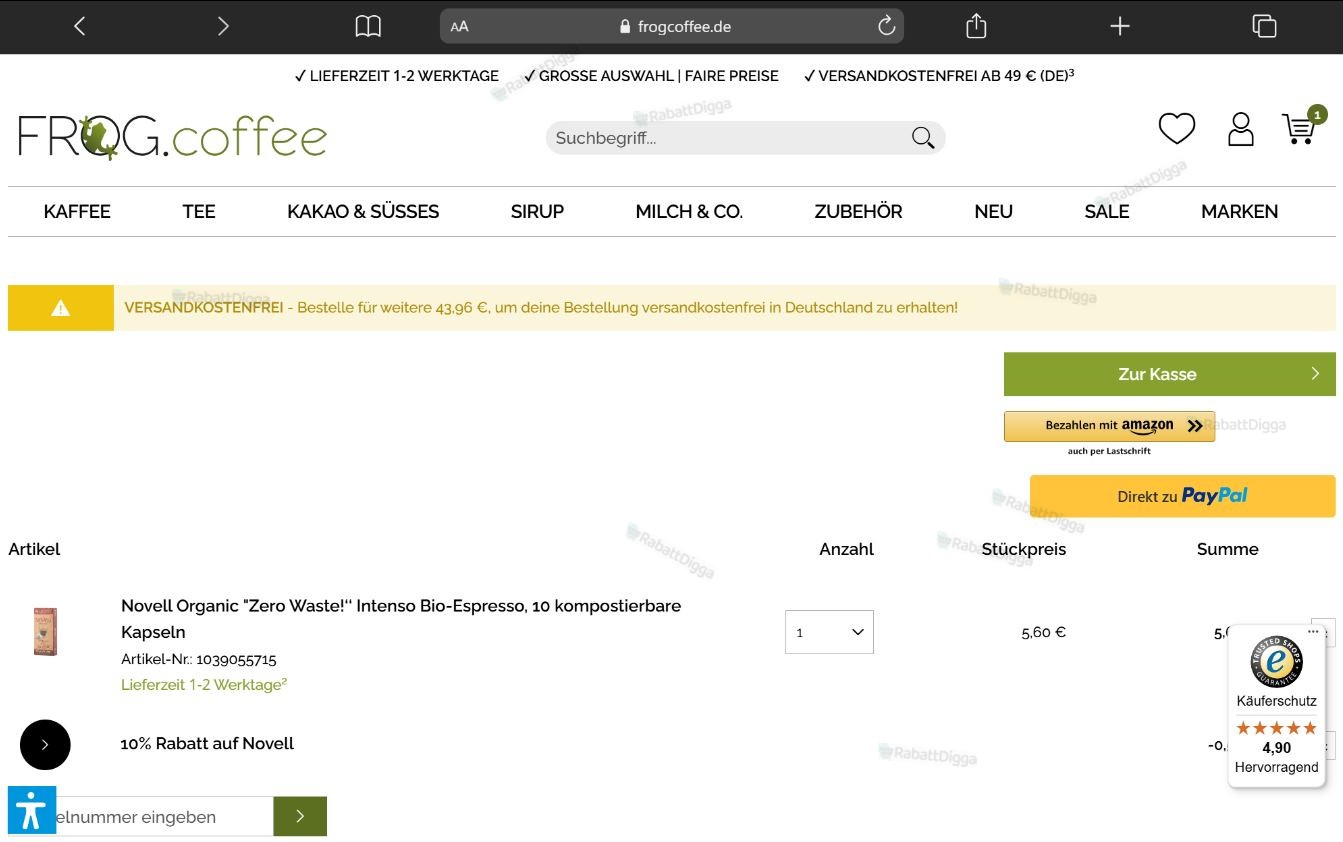Go forward with the browser forward arrow
Viewport: 1343px width, 842px height.
coord(223,27)
